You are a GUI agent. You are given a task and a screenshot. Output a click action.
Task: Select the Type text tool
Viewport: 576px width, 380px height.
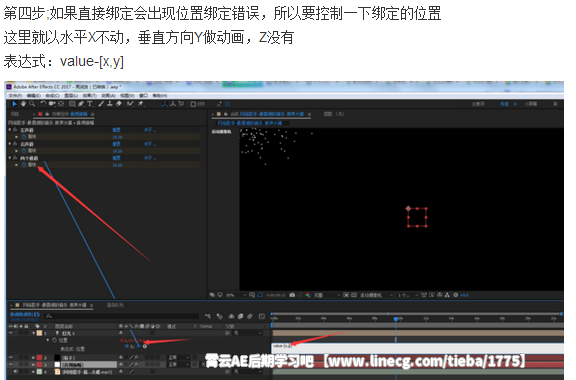[90, 104]
